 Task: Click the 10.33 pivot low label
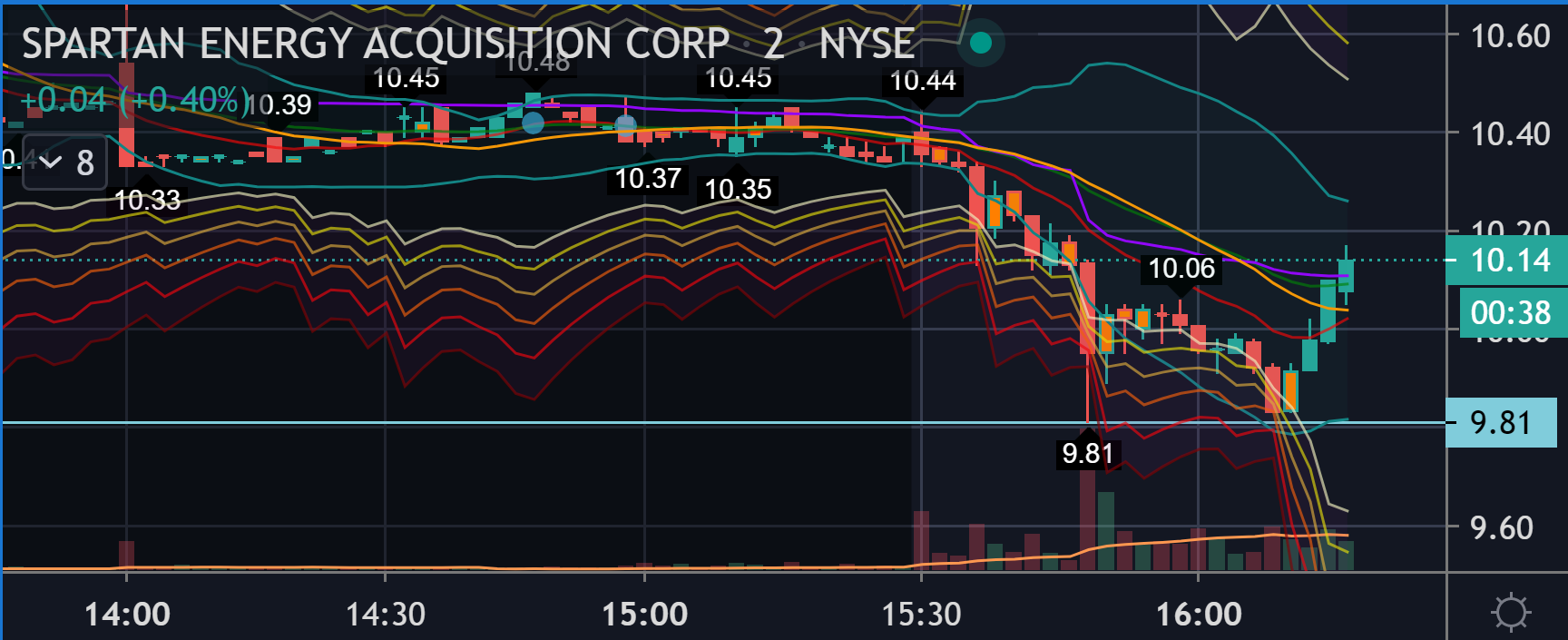pos(148,200)
